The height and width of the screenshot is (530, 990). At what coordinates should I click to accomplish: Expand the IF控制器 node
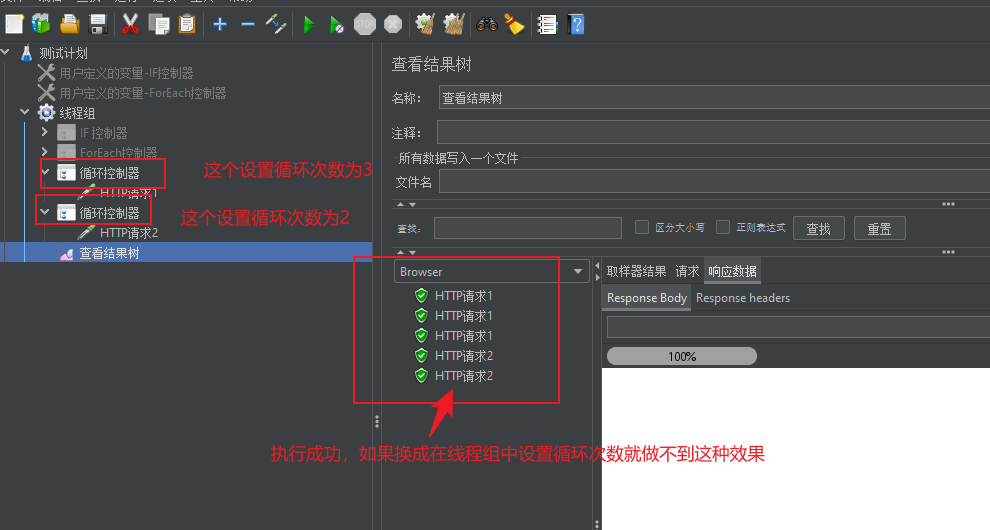click(x=45, y=132)
